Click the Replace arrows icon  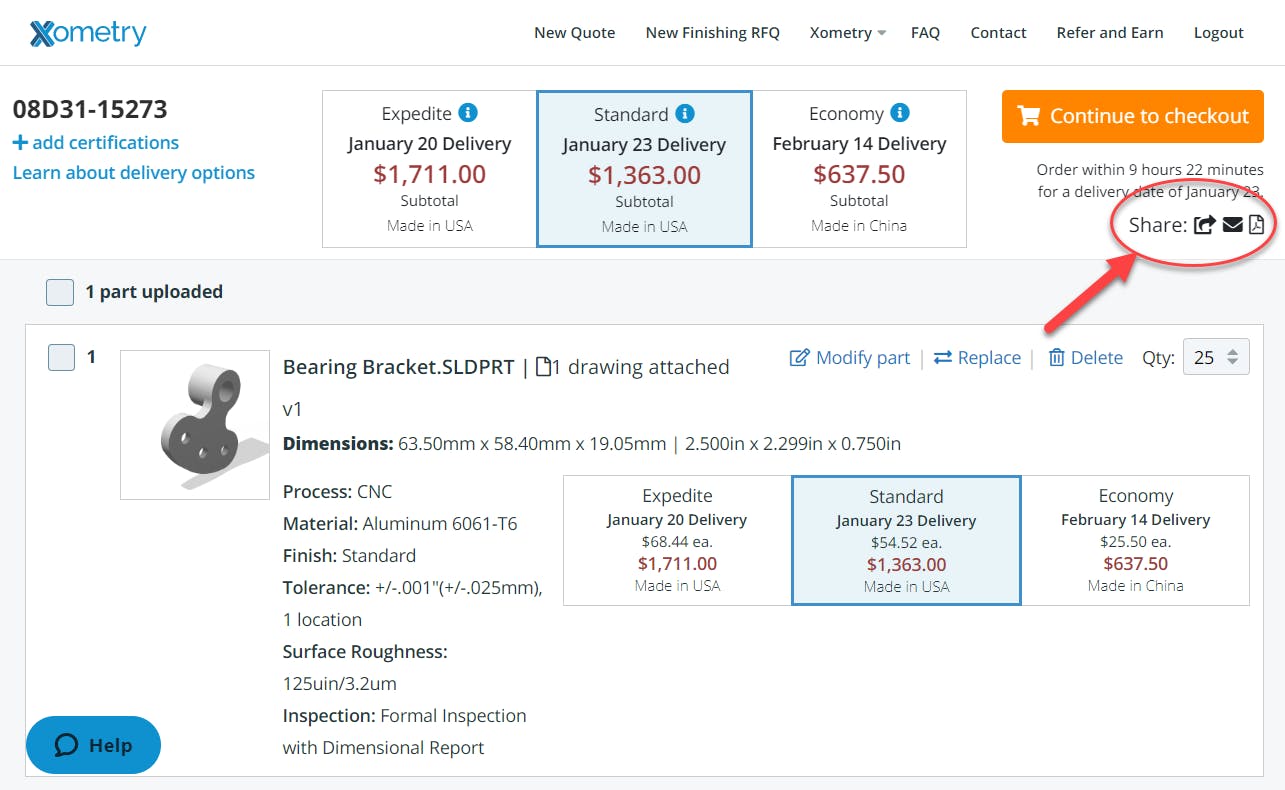pos(943,357)
